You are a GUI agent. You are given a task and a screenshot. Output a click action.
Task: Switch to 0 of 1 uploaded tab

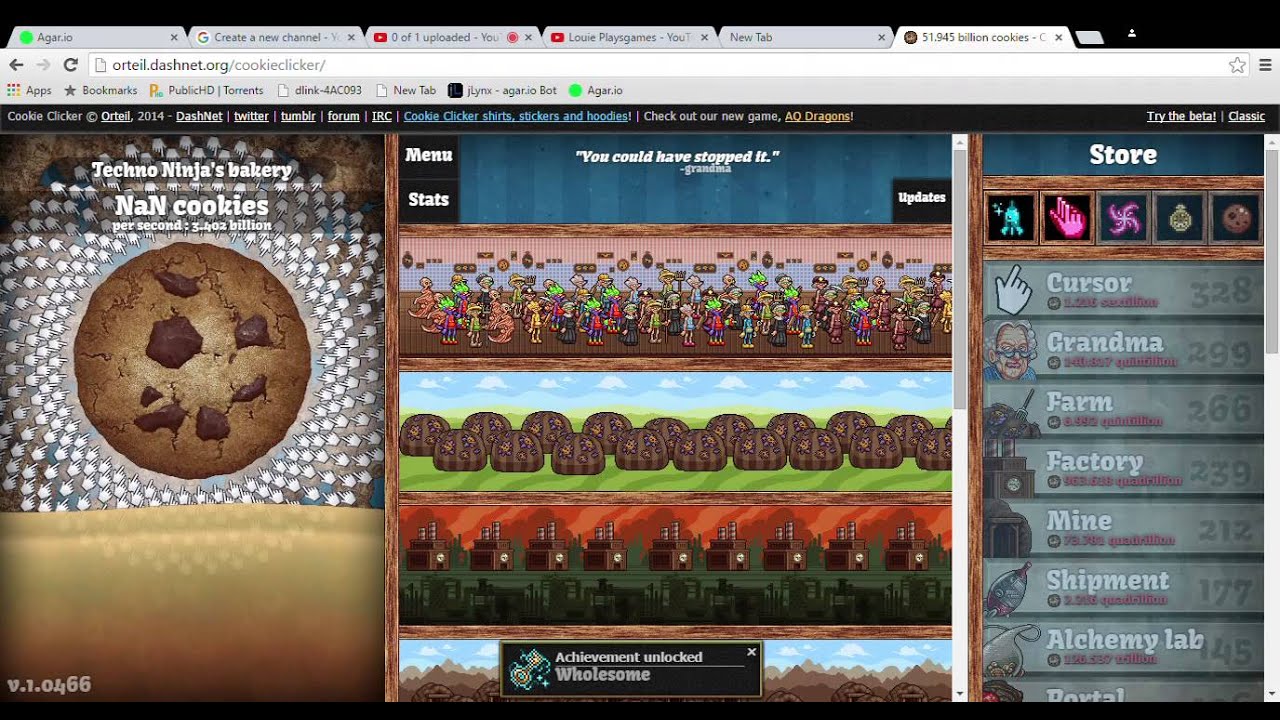[x=453, y=37]
